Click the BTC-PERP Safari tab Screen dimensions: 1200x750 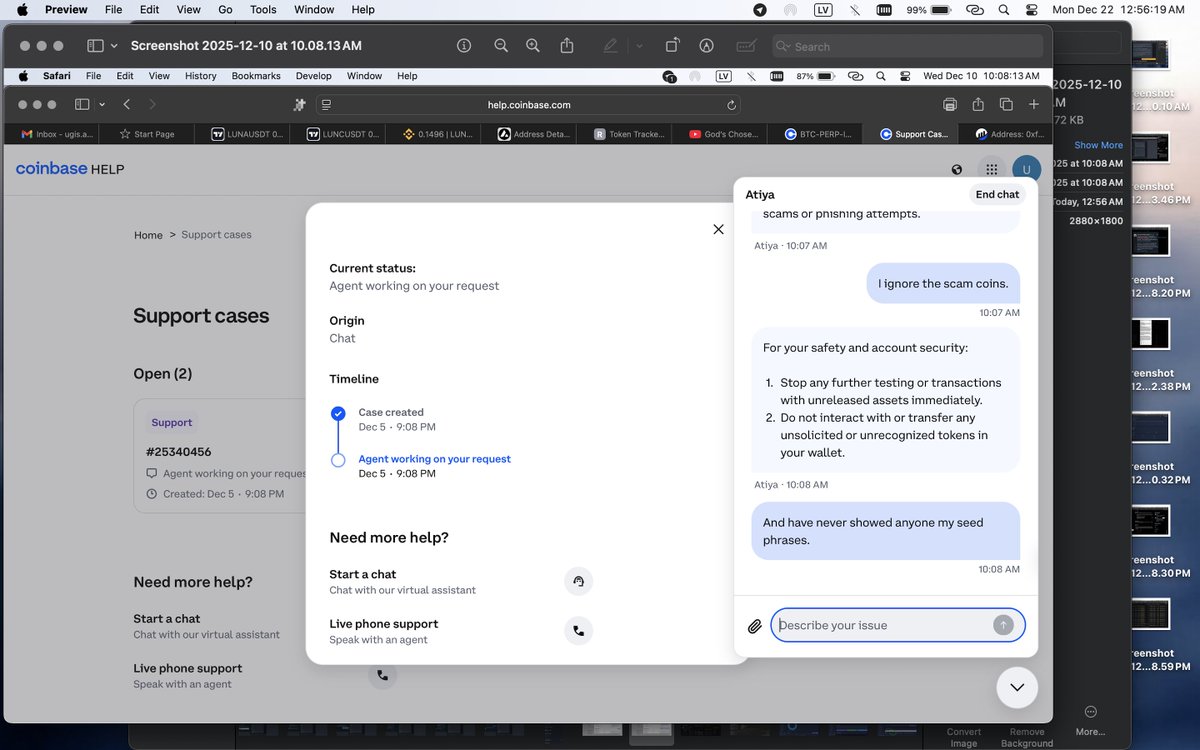coord(816,134)
